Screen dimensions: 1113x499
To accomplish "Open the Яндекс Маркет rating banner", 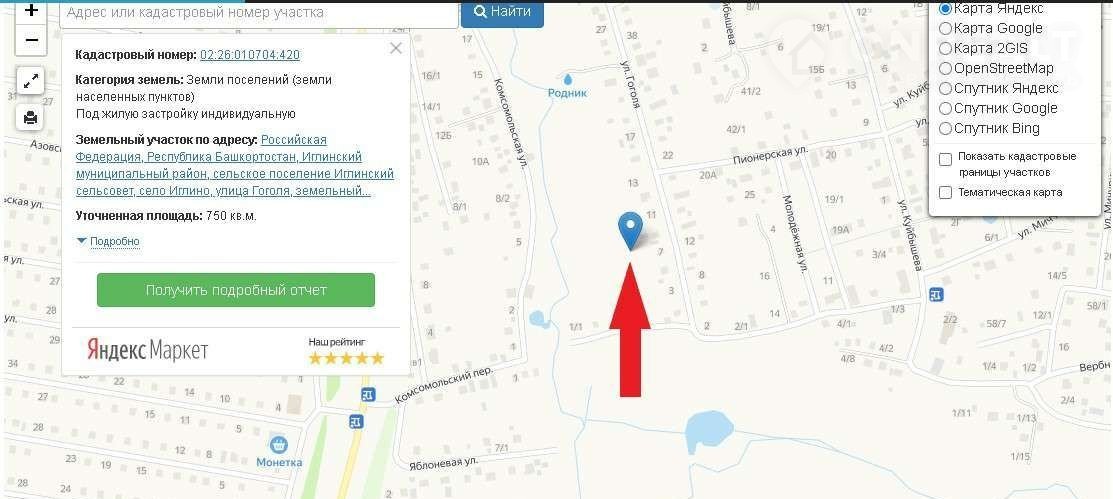I will [x=236, y=350].
